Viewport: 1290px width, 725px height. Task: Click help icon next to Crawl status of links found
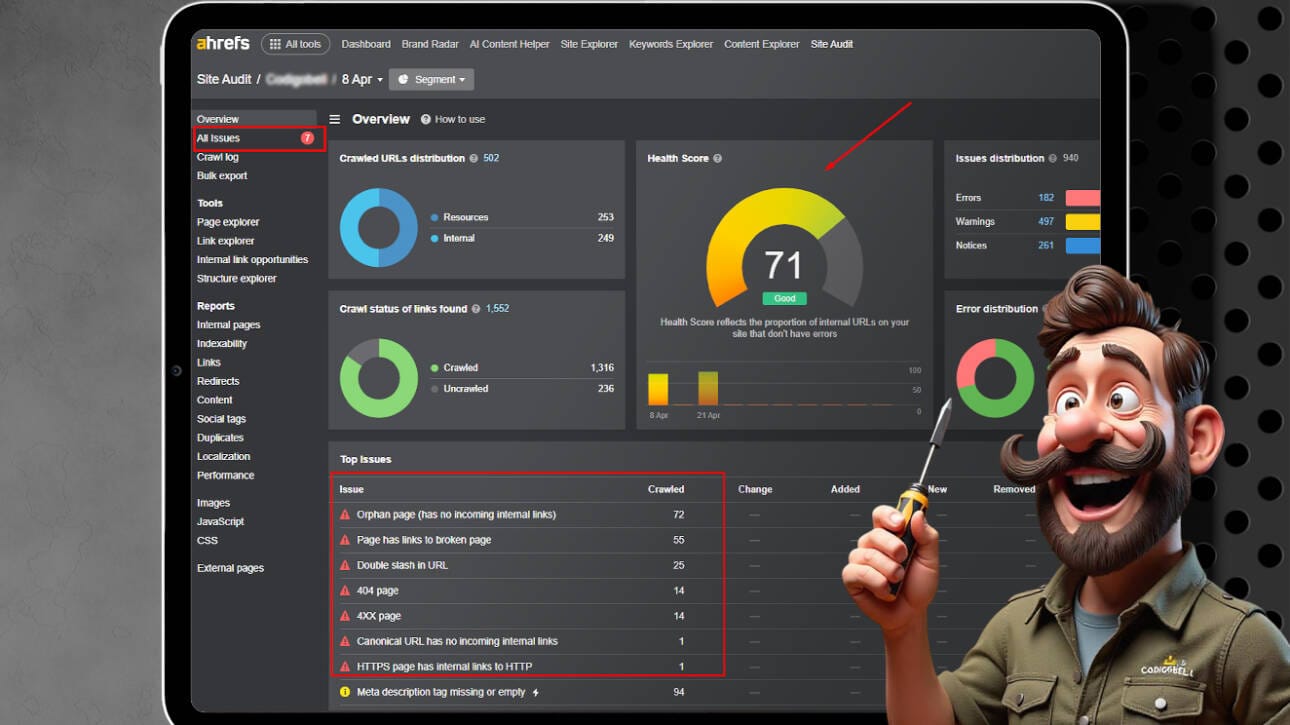point(476,309)
